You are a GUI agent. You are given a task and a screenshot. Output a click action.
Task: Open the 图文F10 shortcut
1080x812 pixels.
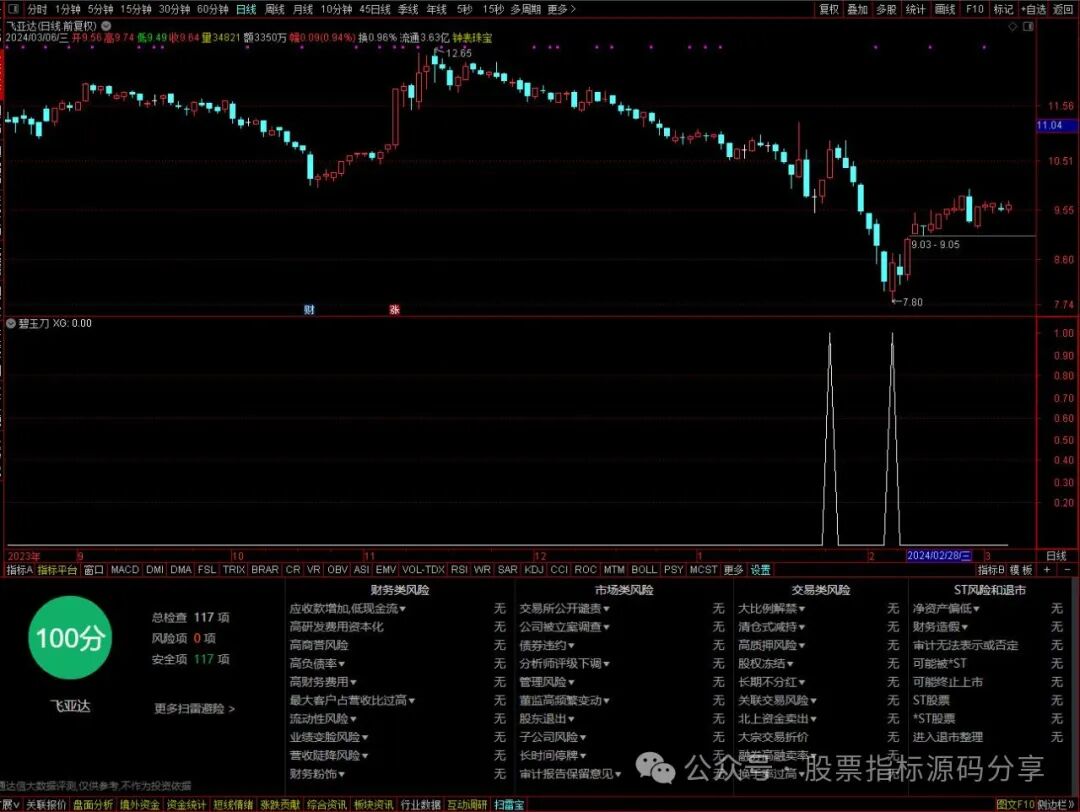click(x=1015, y=804)
